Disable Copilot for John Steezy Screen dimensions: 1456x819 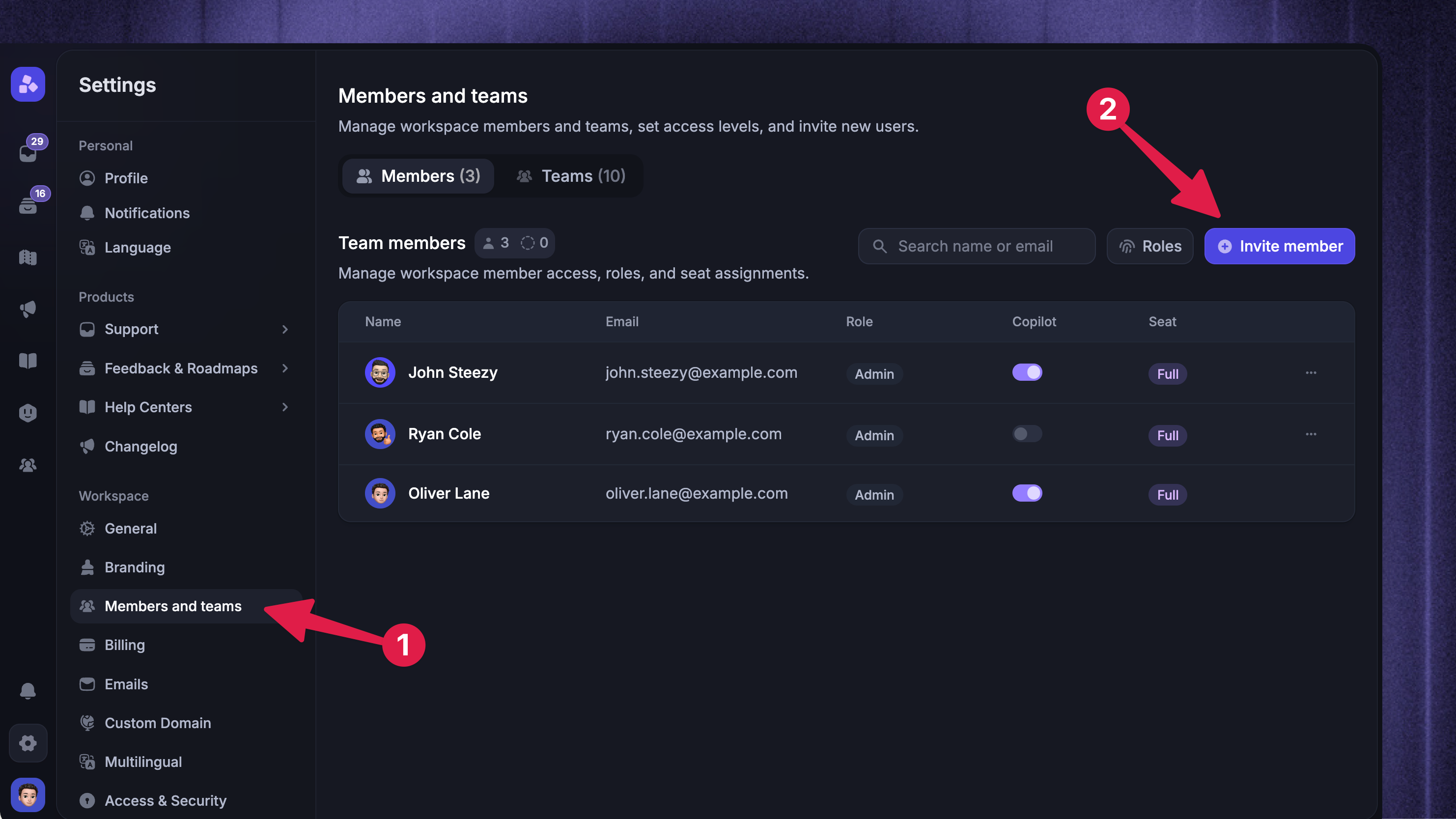(x=1027, y=372)
